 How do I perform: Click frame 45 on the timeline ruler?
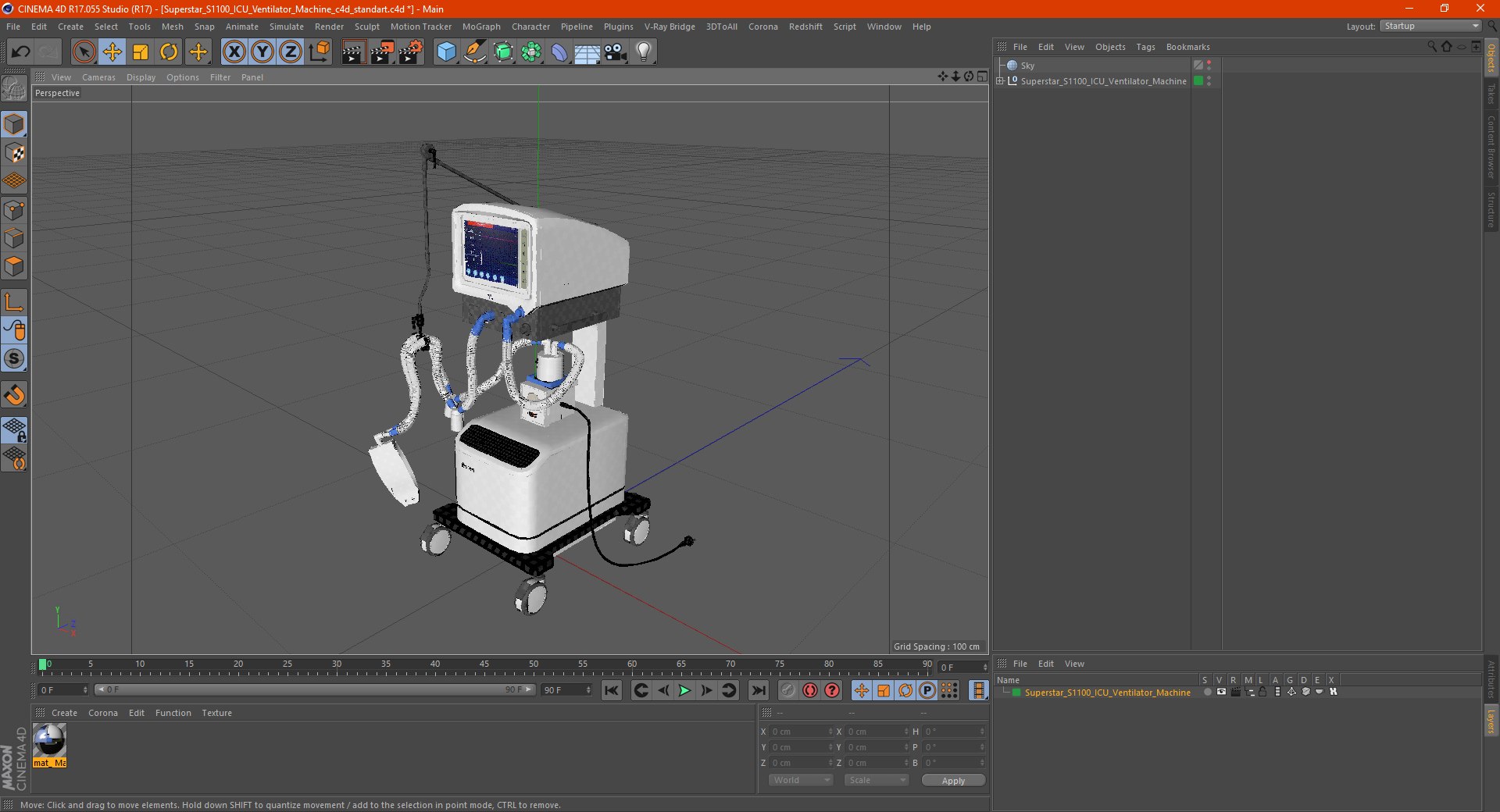(484, 665)
